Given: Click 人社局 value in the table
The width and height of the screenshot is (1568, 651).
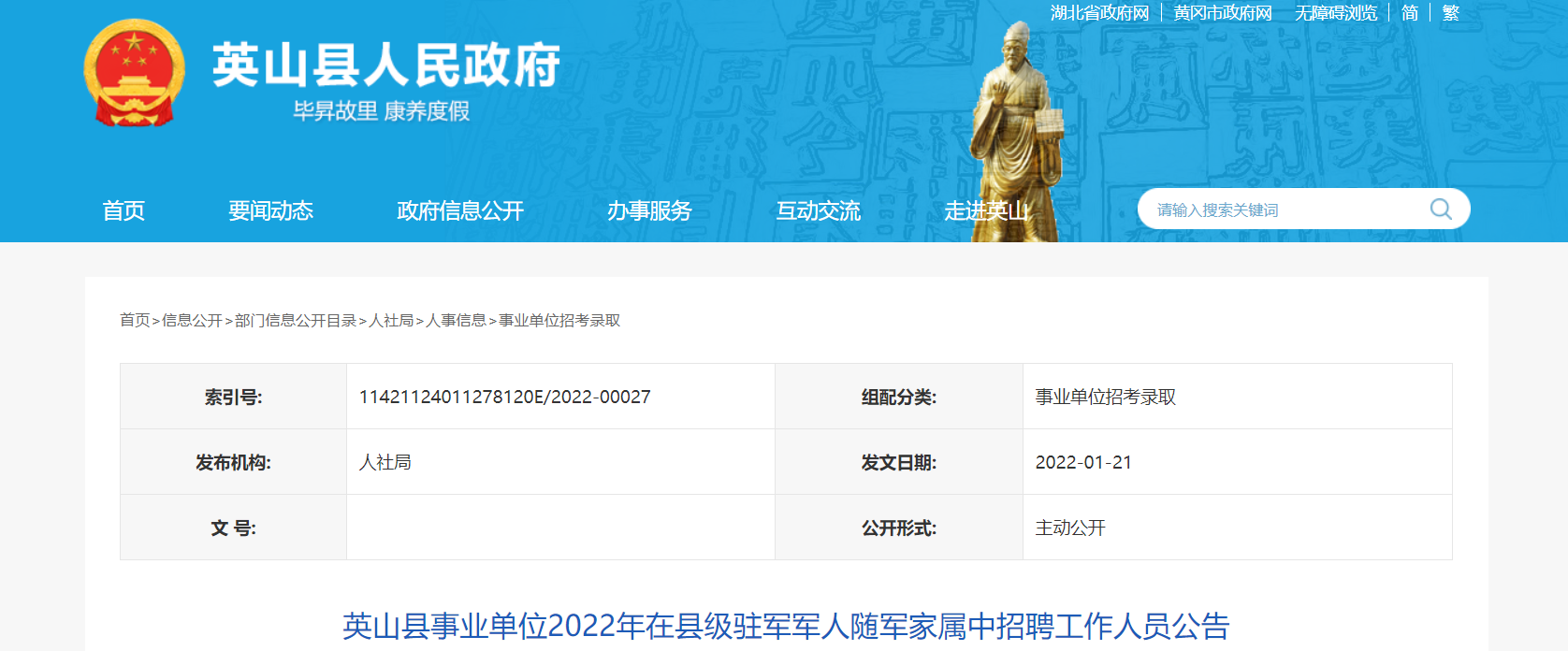Looking at the screenshot, I should click(385, 462).
